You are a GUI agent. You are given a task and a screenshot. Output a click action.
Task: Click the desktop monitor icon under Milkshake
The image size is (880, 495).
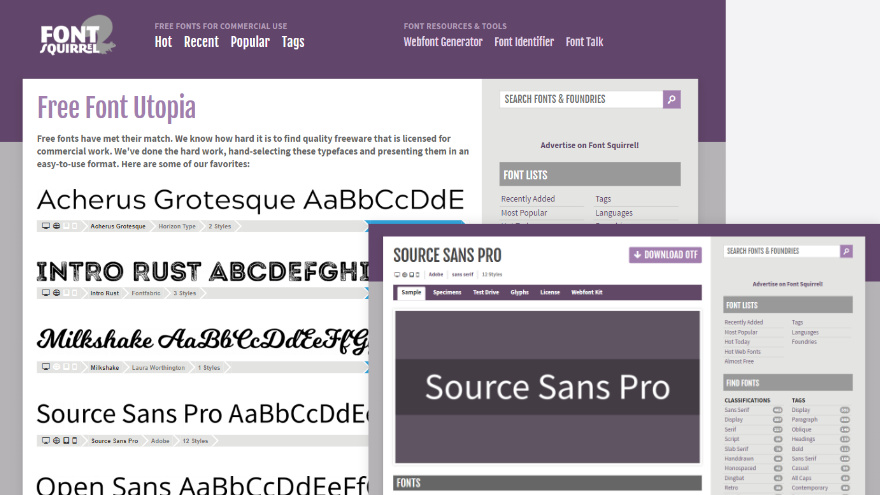45,367
